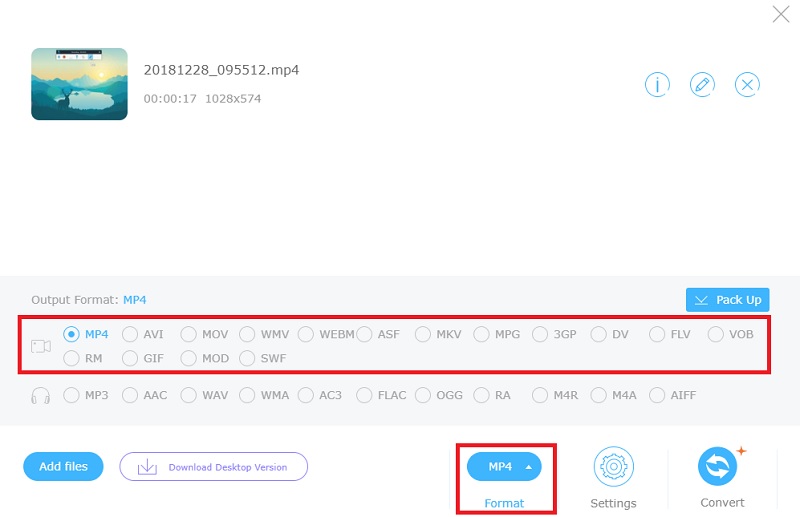Remove the video with the circled X icon
The image size is (800, 517).
747,85
